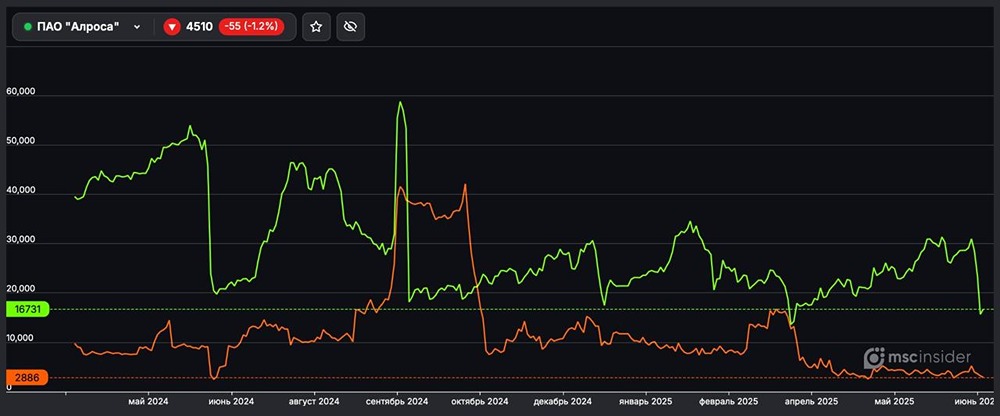Image resolution: width=1000 pixels, height=416 pixels.
Task: Click the green 16731 value label
Action: [x=26, y=310]
